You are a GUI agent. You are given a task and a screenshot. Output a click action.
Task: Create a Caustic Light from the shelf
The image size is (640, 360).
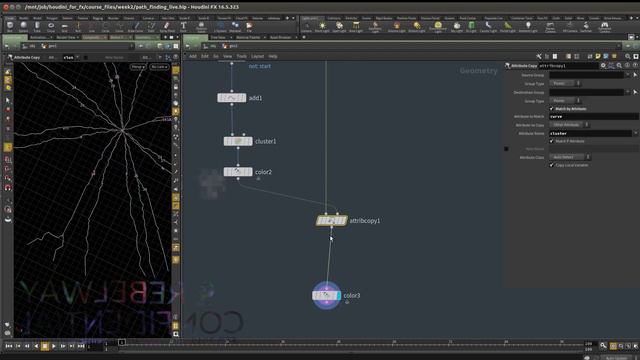point(488,27)
